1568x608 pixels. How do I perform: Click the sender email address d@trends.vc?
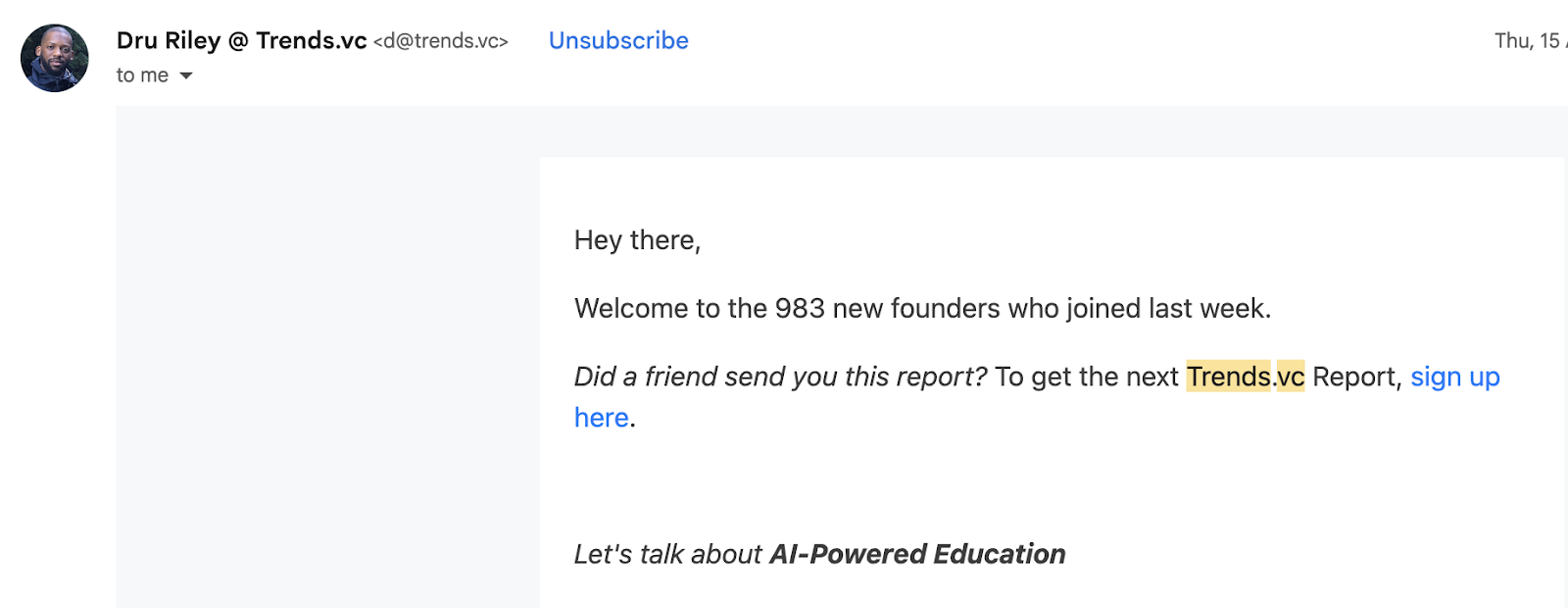441,41
